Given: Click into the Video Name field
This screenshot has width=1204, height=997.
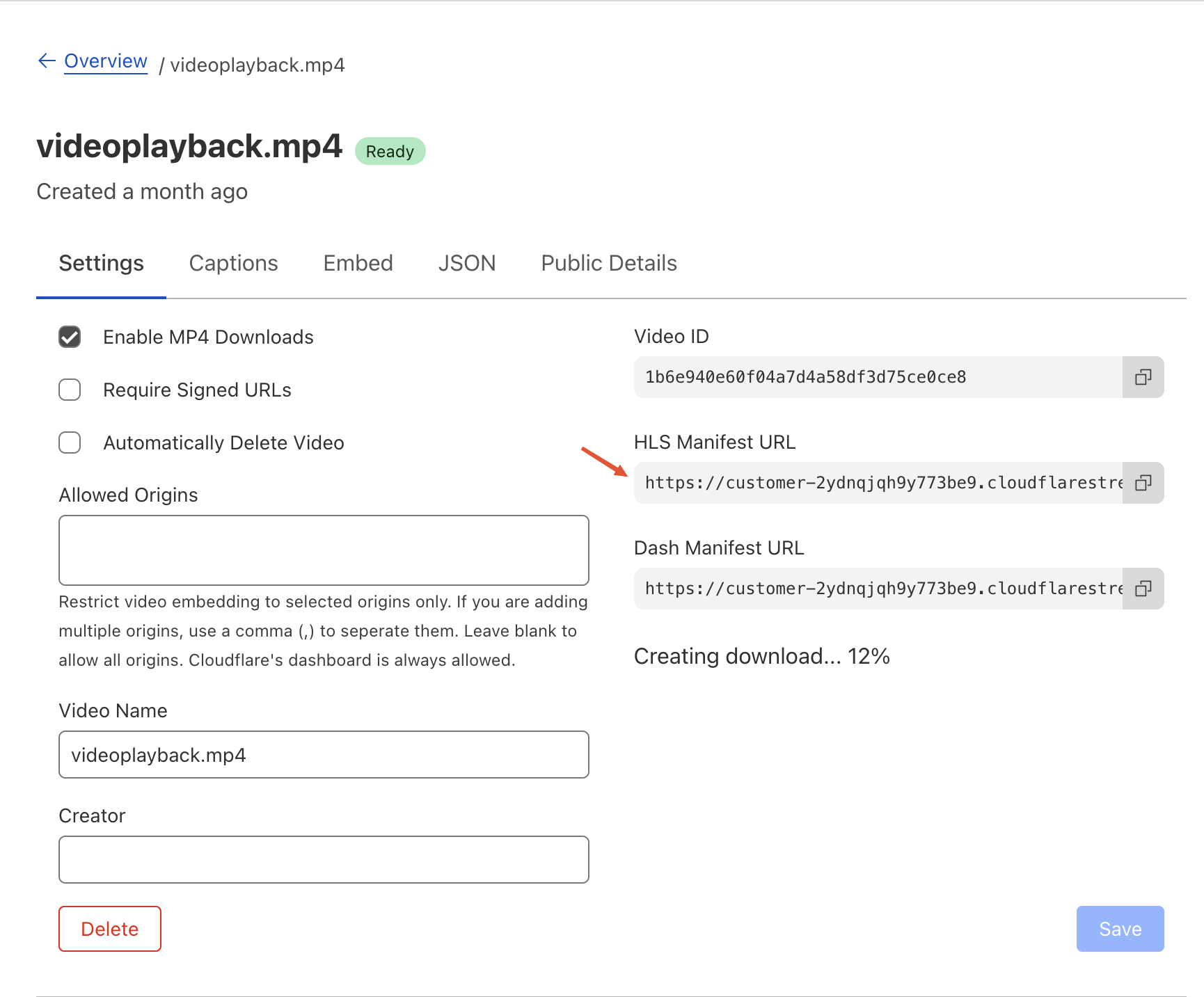Looking at the screenshot, I should (324, 755).
